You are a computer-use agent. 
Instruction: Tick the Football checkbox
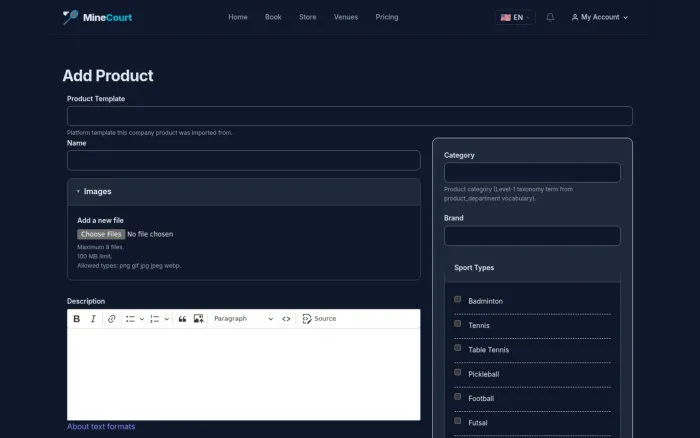click(458, 396)
